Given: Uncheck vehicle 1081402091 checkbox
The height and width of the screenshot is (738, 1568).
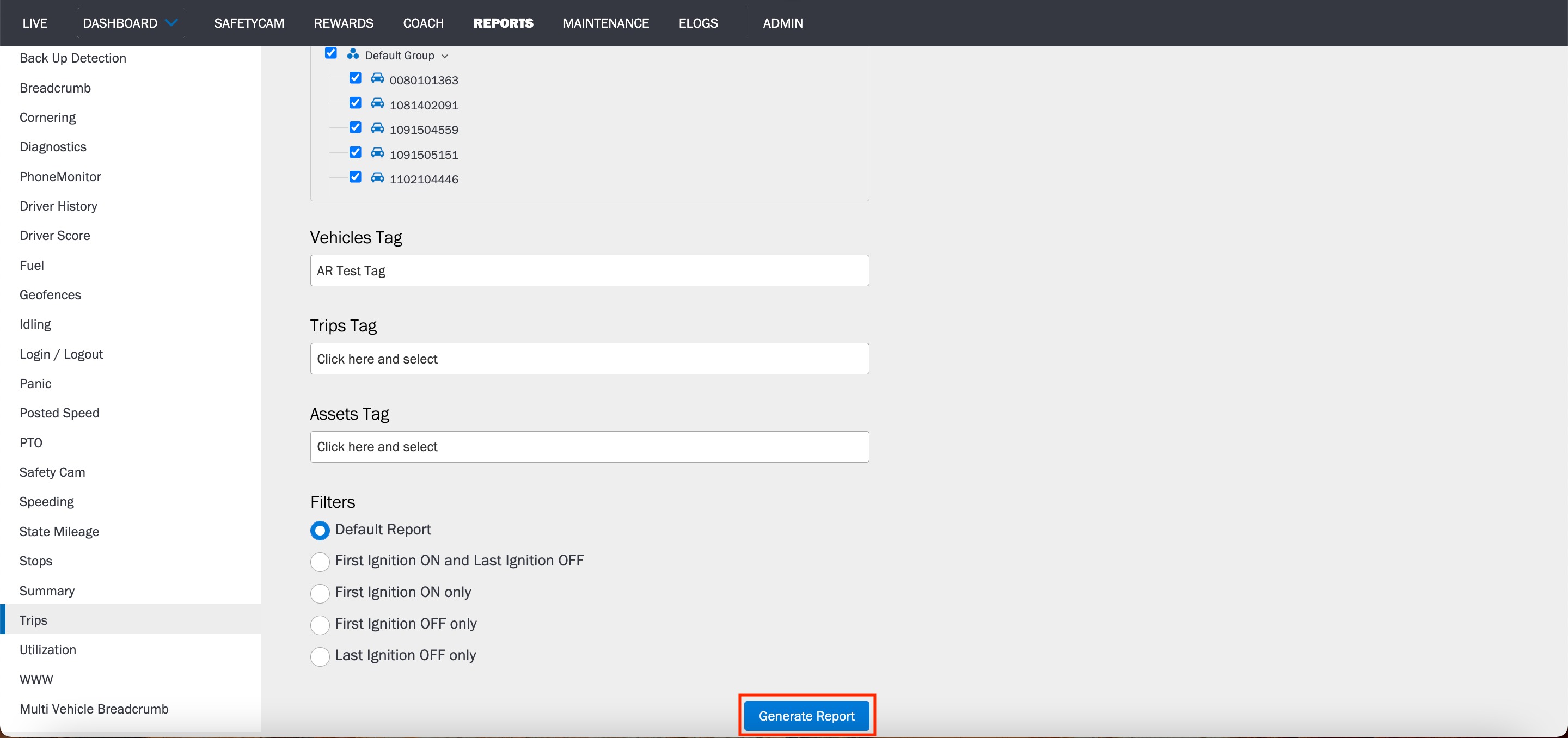Looking at the screenshot, I should pyautogui.click(x=356, y=103).
